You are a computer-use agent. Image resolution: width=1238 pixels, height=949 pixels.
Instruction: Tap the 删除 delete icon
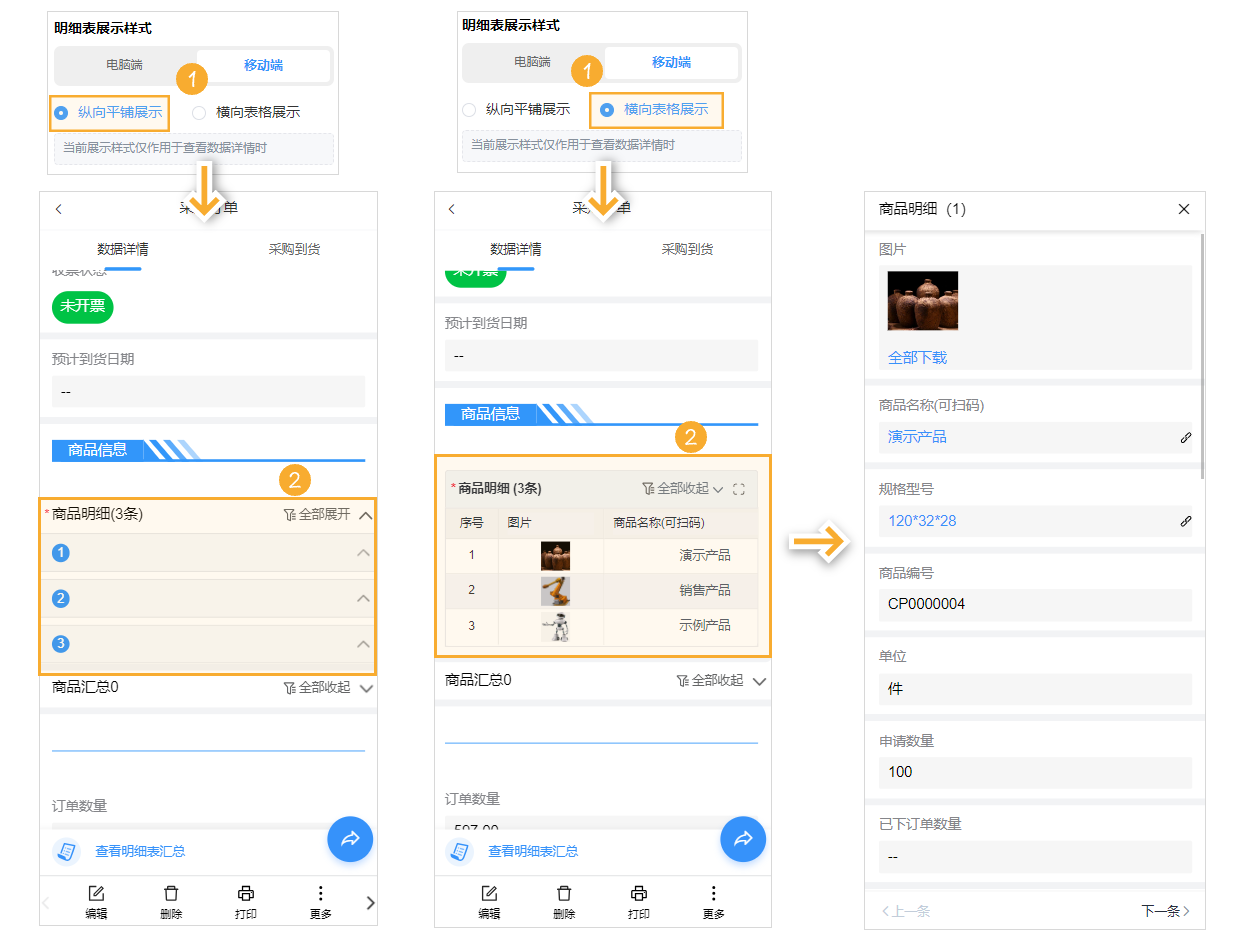(x=170, y=893)
